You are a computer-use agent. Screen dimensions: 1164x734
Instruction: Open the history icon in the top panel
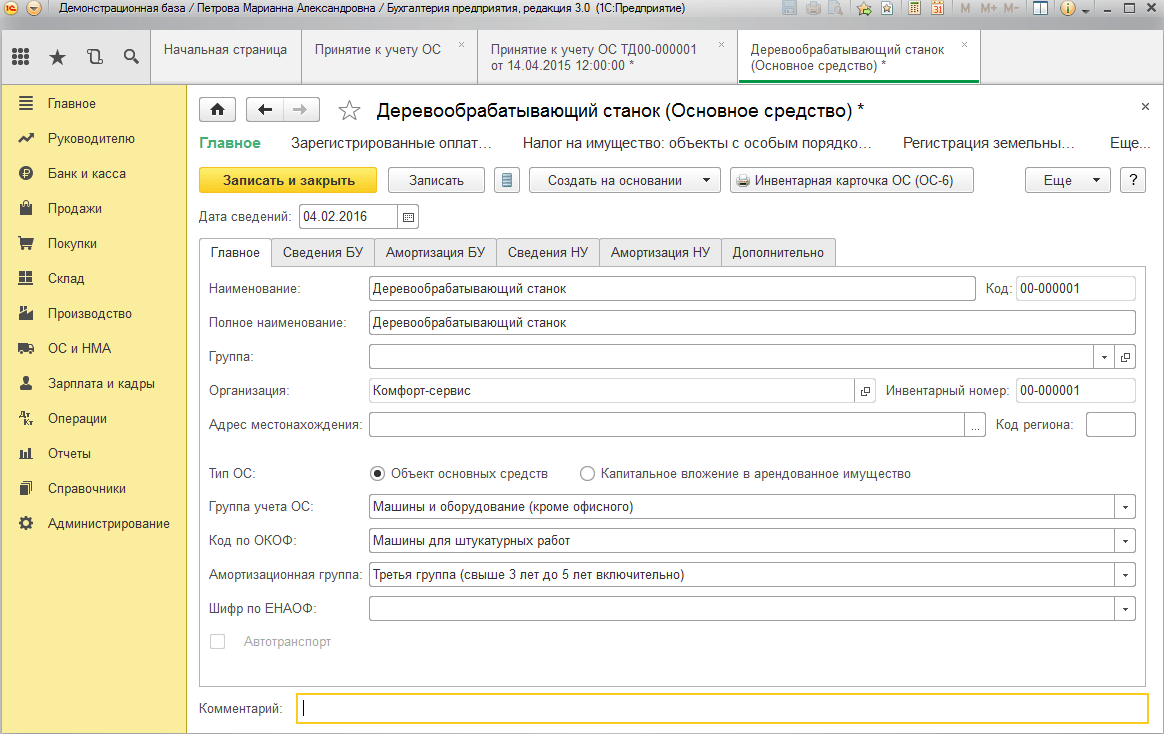[x=94, y=57]
